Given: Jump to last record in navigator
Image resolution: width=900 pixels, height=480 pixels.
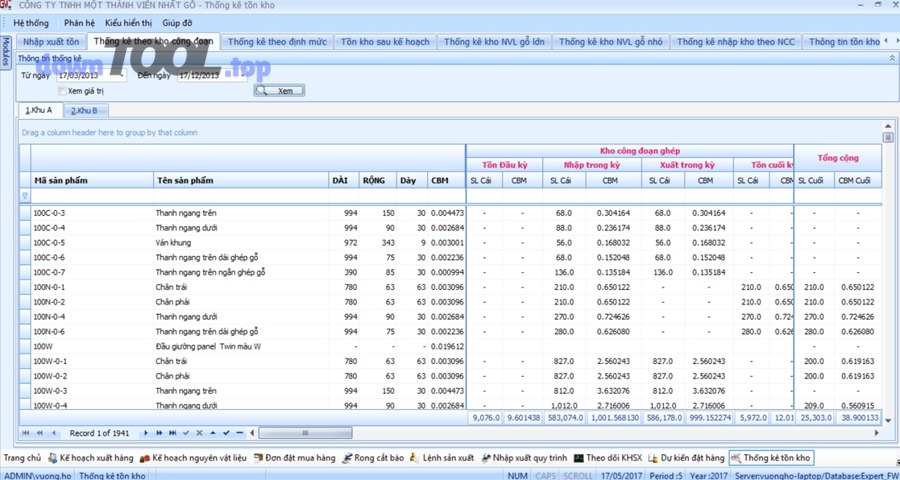Looking at the screenshot, I should coord(172,433).
